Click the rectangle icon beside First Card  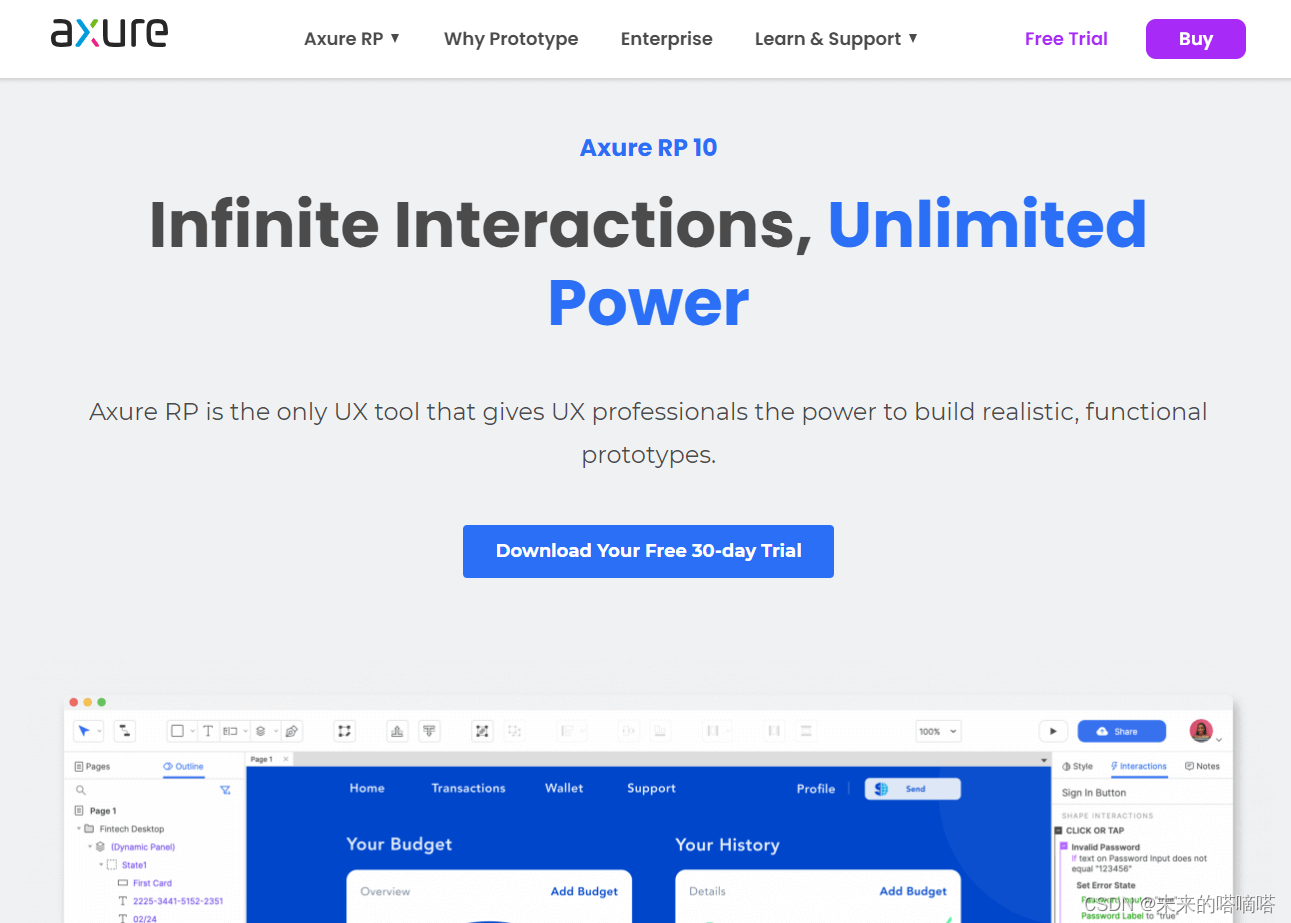(123, 883)
